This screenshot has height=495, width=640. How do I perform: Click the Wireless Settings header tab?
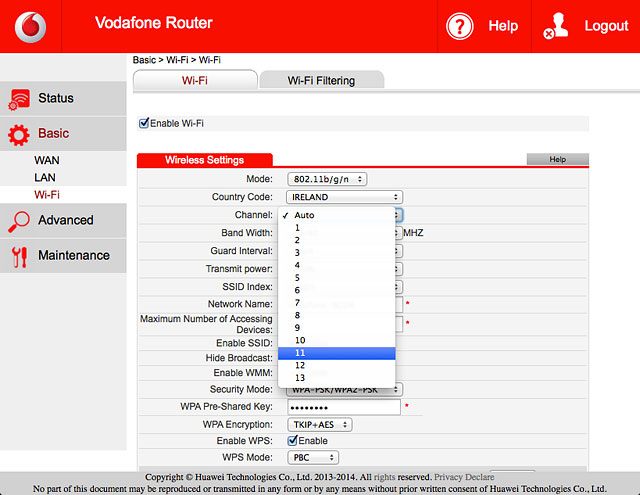pos(204,160)
